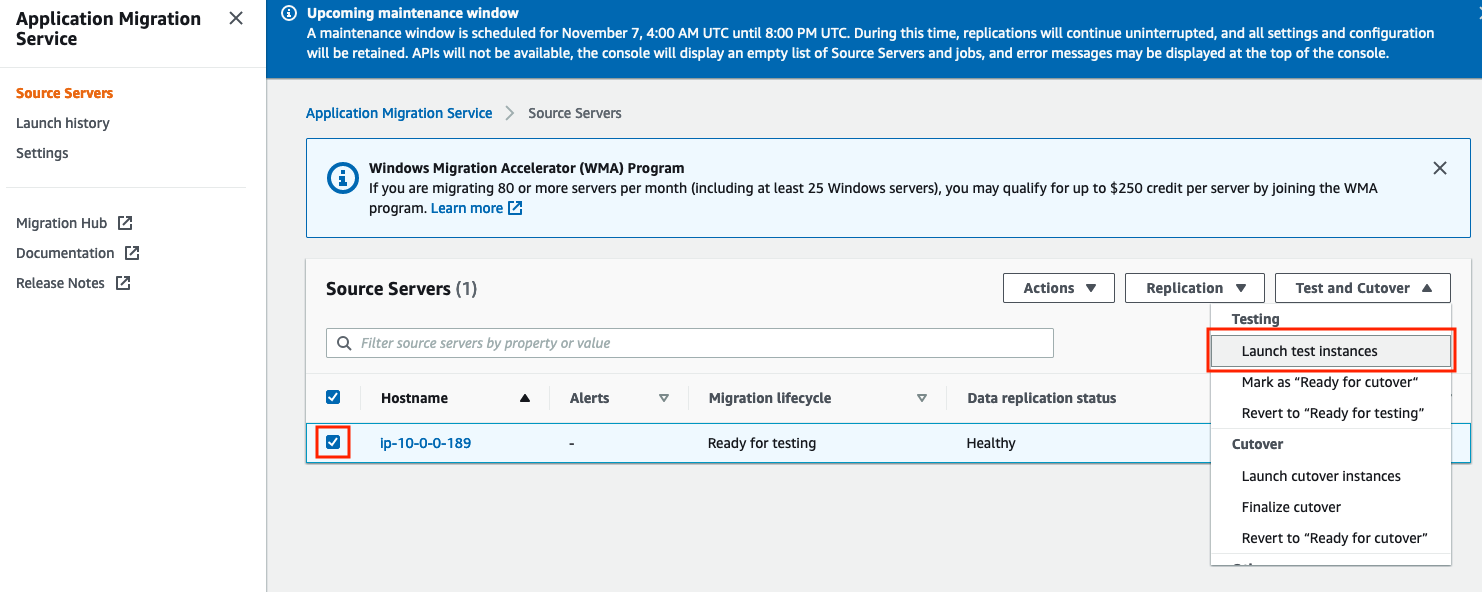Screen dimensions: 1482x592
Task: Select Launch cutover instances
Action: pos(1330,476)
